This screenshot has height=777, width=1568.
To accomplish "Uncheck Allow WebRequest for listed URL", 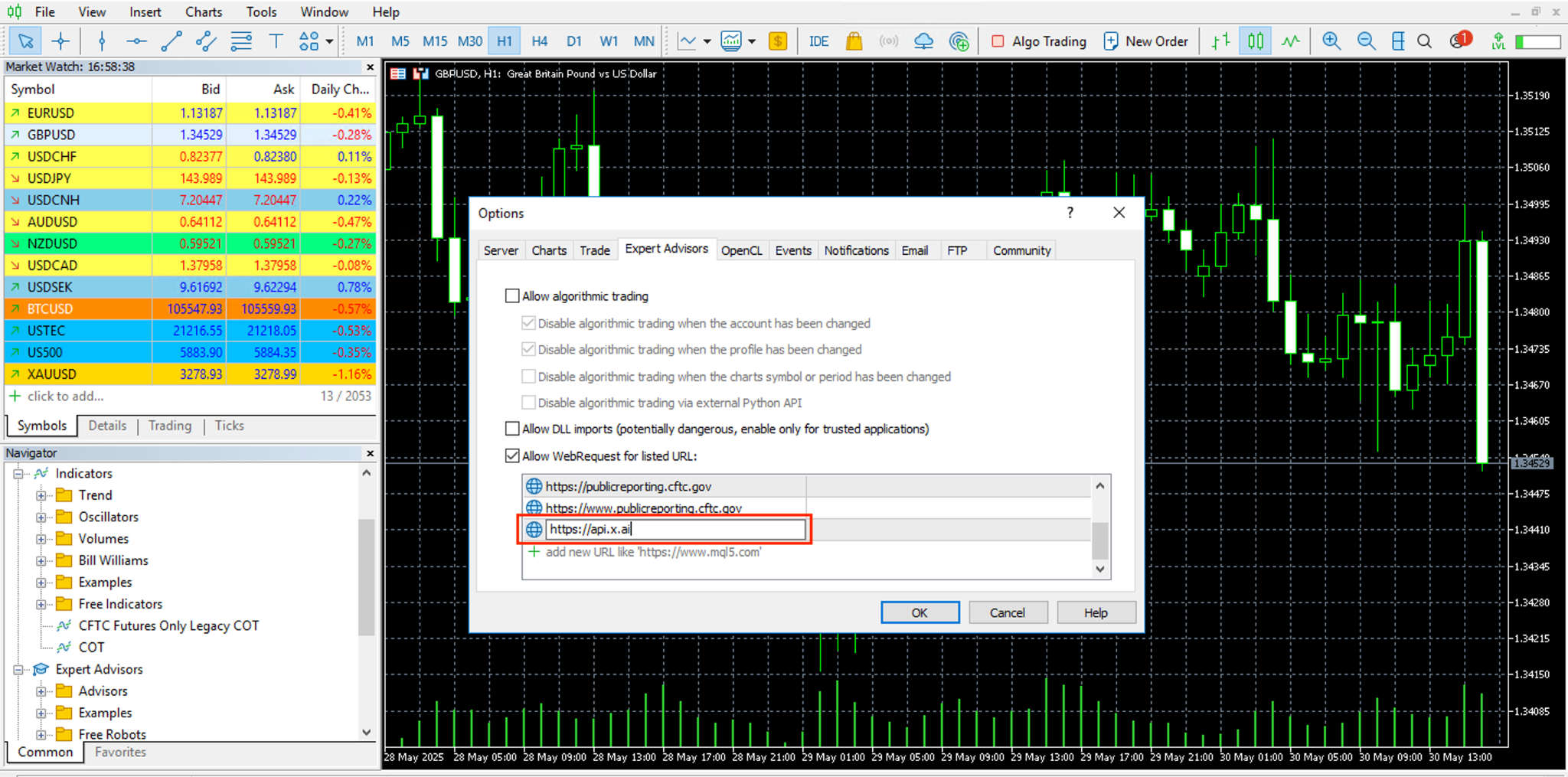I will (512, 455).
